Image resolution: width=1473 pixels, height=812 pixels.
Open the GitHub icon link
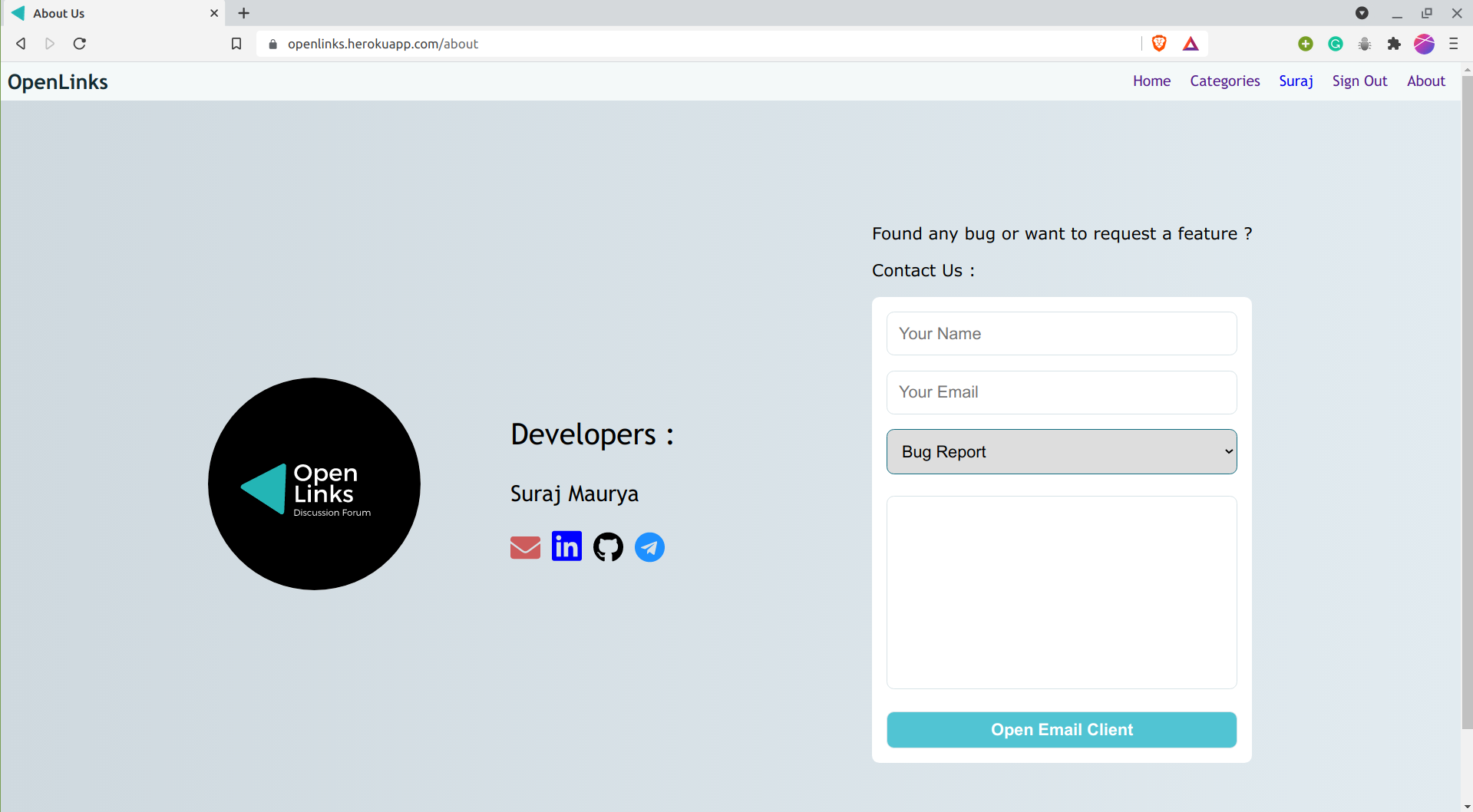608,547
